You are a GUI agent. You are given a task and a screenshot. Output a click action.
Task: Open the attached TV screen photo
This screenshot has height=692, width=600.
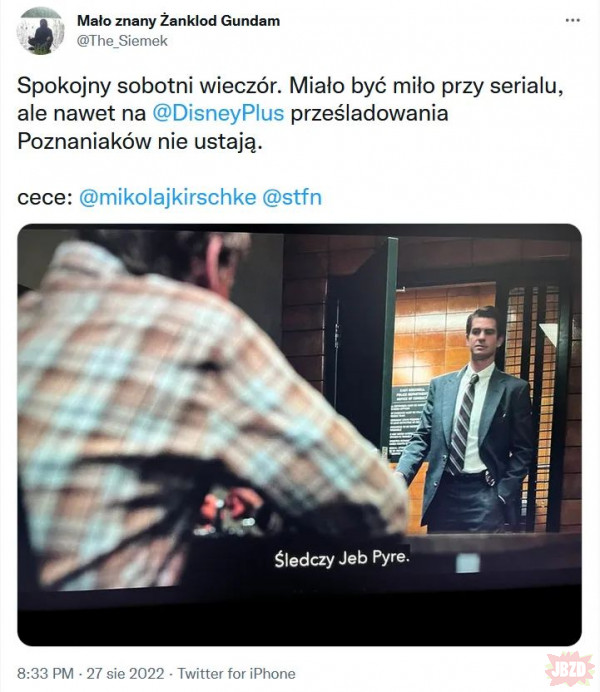coord(300,435)
